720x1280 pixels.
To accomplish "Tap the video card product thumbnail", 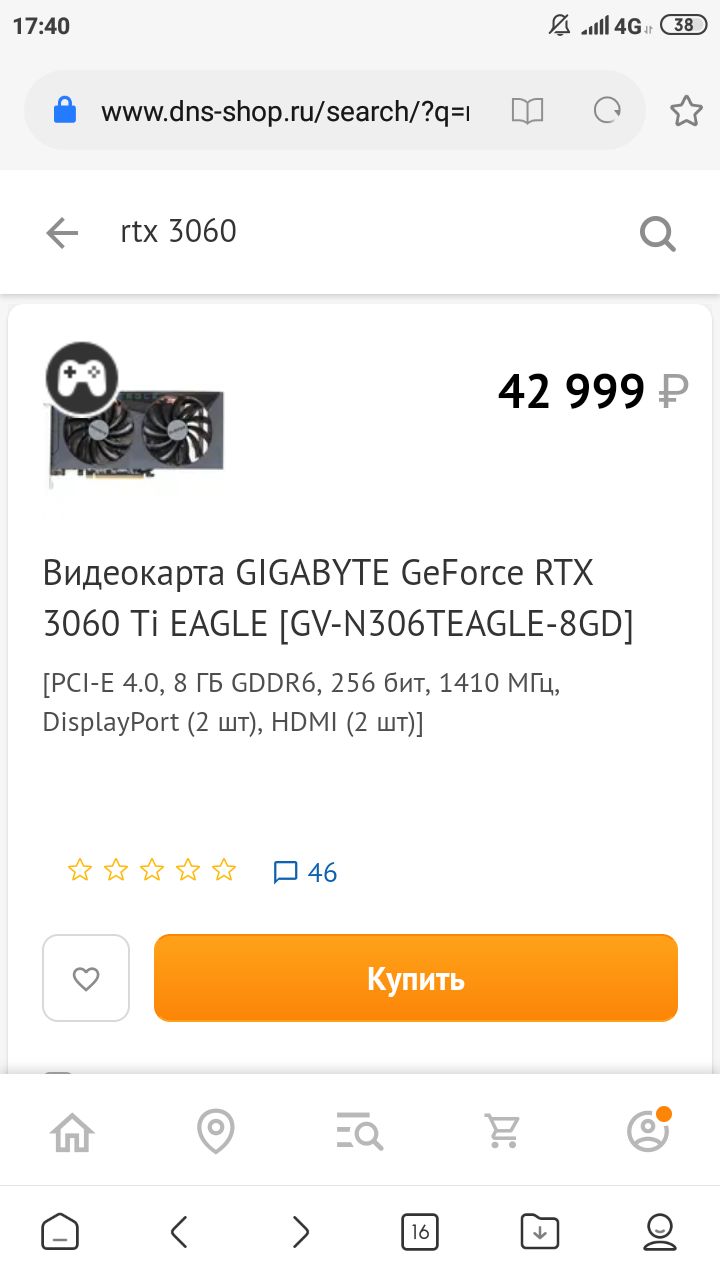I will pyautogui.click(x=135, y=417).
